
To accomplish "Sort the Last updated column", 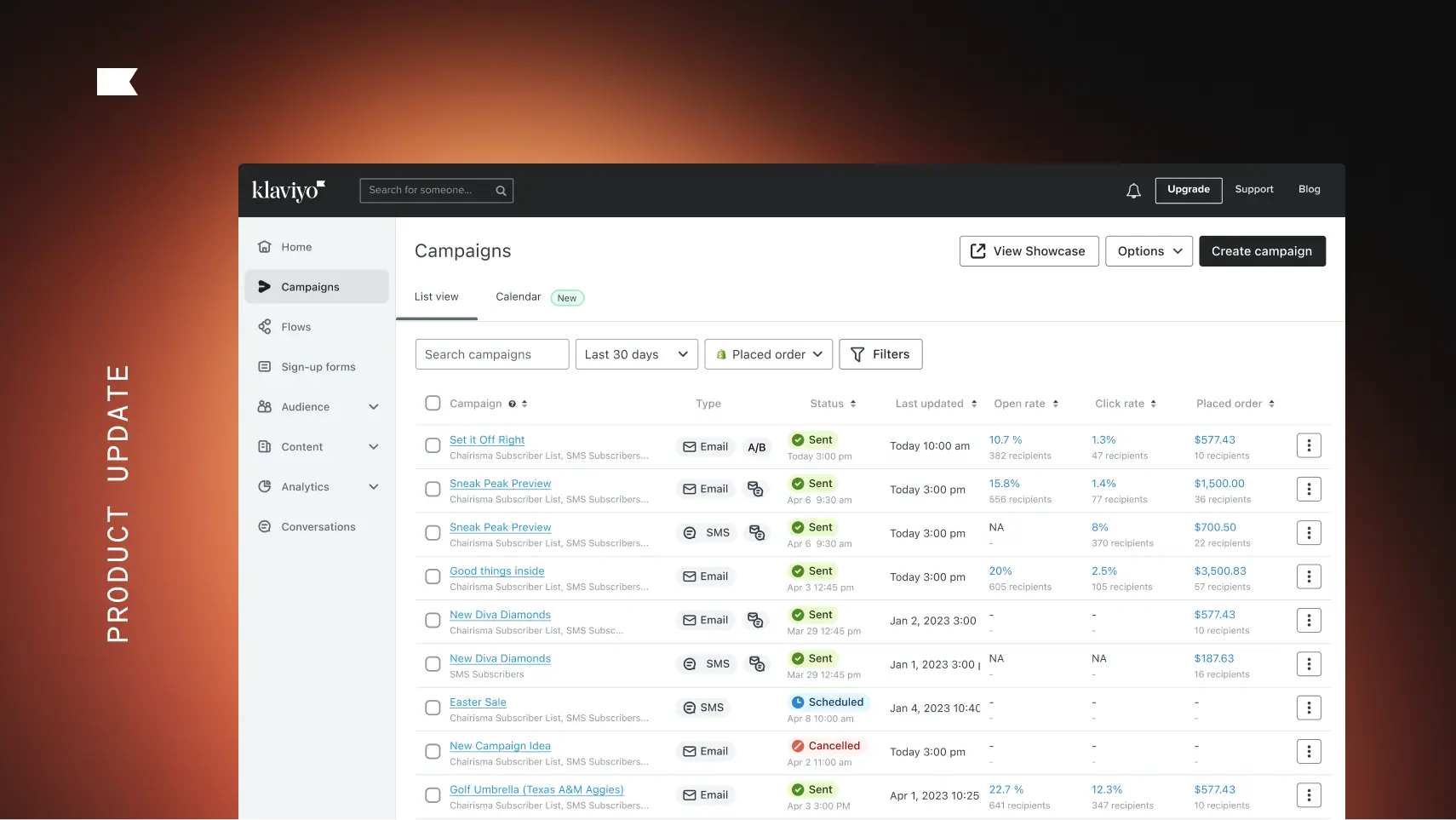I will (973, 404).
